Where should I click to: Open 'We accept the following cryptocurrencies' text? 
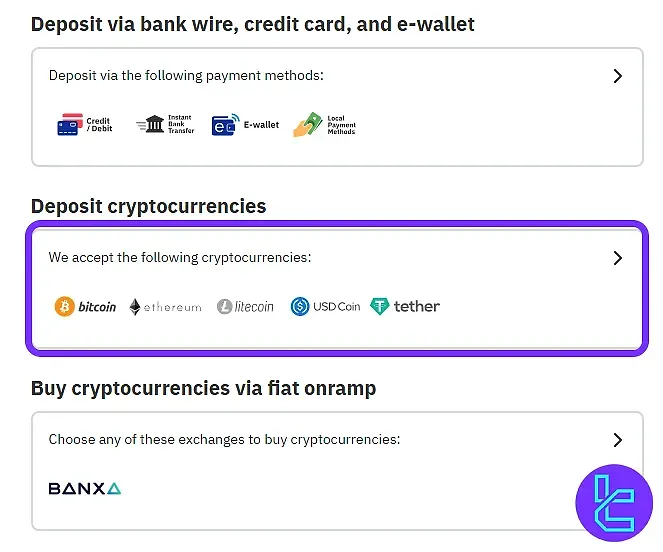(x=180, y=258)
